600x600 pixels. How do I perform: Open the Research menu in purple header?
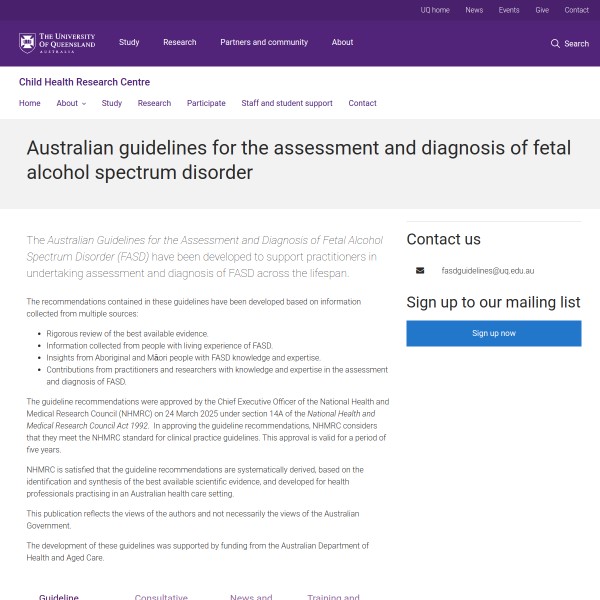180,43
